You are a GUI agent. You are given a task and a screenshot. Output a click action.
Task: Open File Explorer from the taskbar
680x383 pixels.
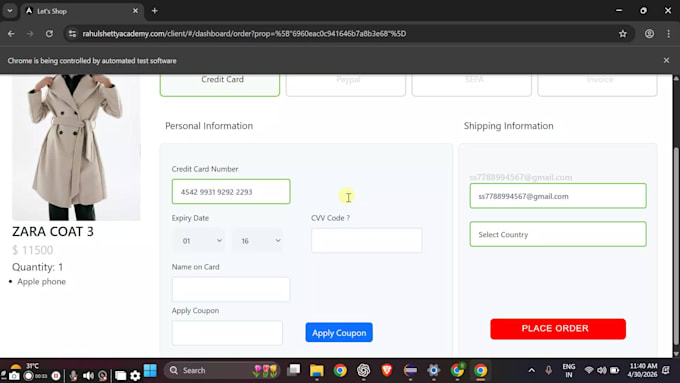[x=317, y=370]
